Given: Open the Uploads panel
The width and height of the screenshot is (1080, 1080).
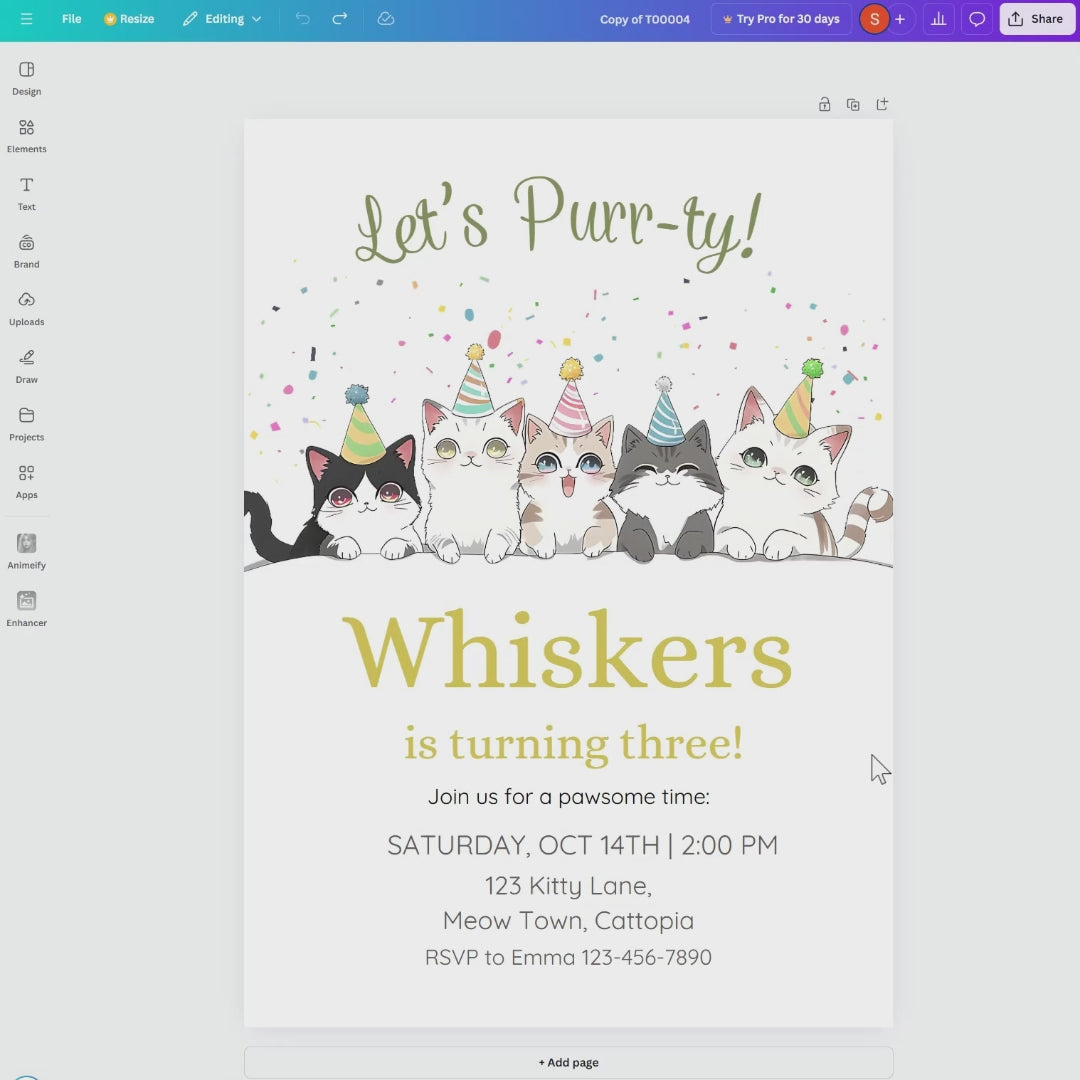Looking at the screenshot, I should [26, 309].
